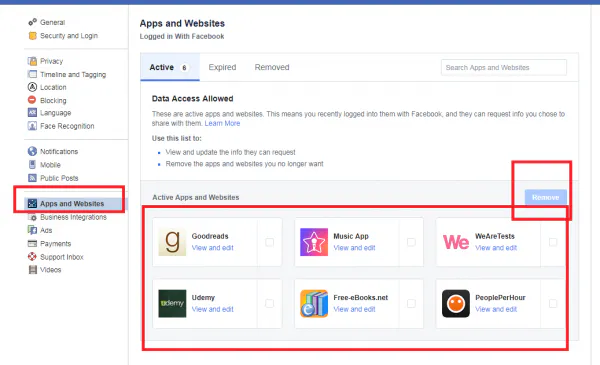600x365 pixels.
Task: Open the Notifications sidebar entry
Action: pyautogui.click(x=59, y=152)
